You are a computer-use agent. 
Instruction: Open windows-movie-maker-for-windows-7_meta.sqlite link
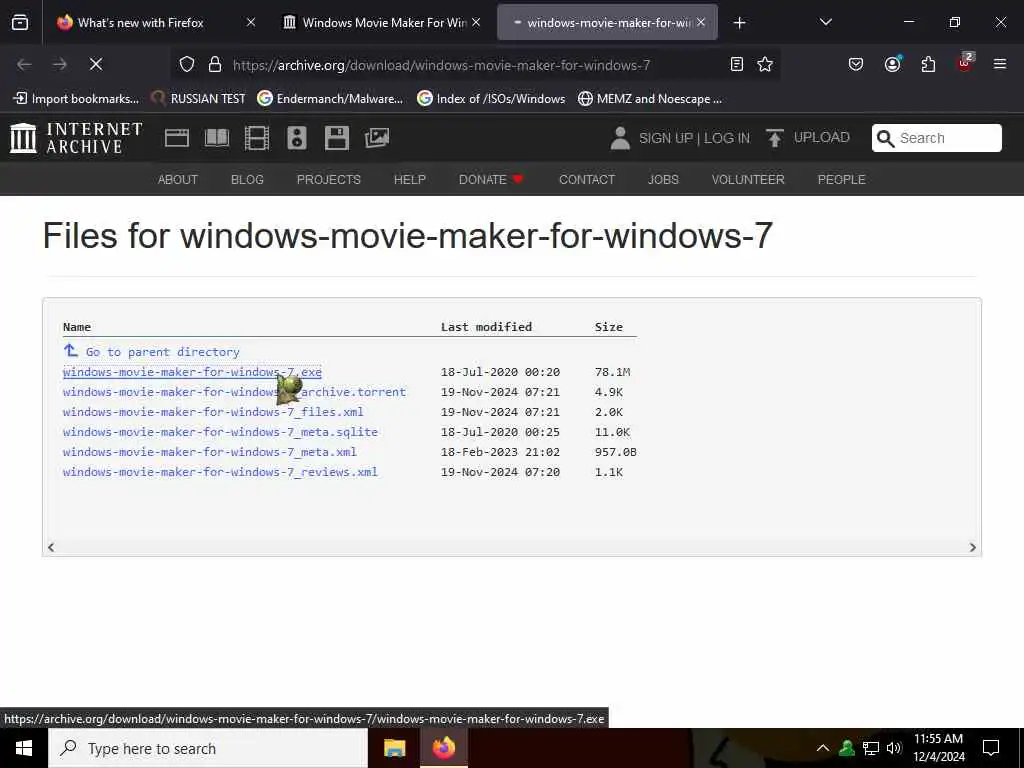(x=220, y=432)
